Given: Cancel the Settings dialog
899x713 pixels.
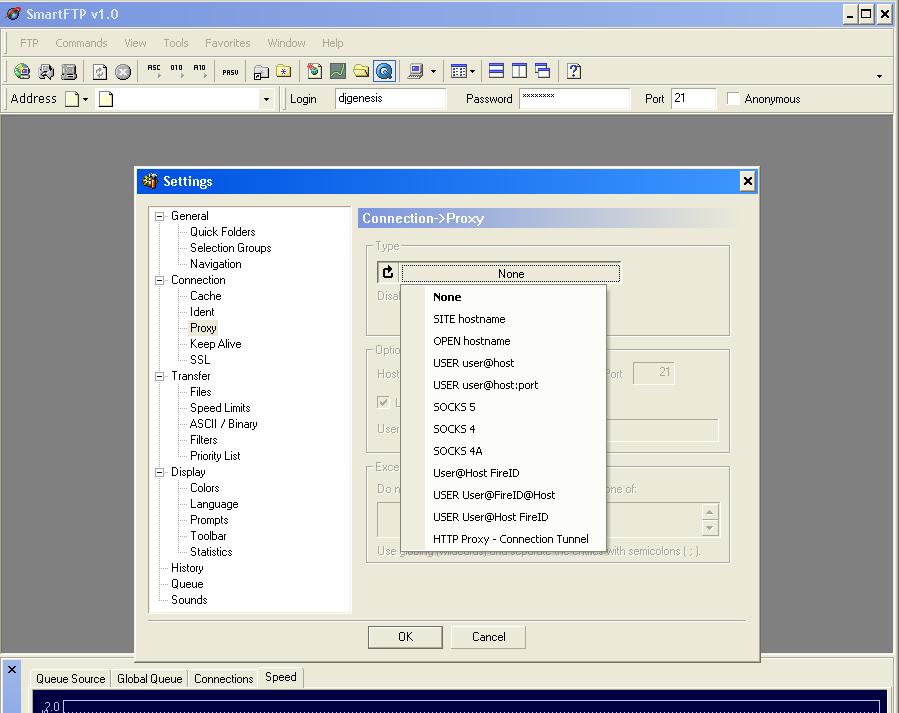Looking at the screenshot, I should coord(488,637).
